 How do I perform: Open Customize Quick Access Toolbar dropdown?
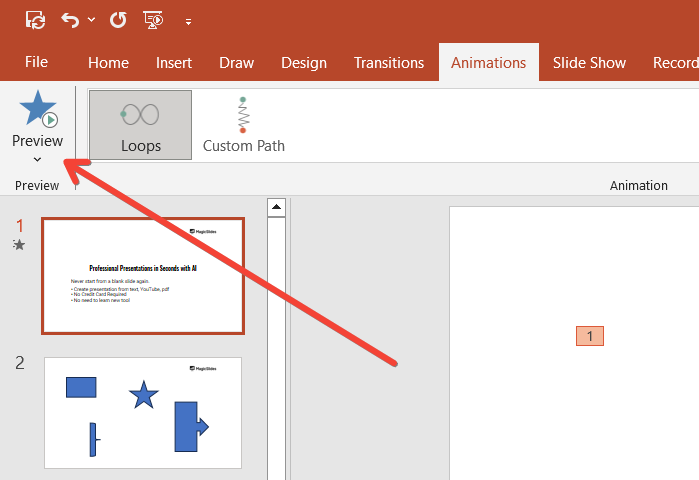pyautogui.click(x=189, y=22)
